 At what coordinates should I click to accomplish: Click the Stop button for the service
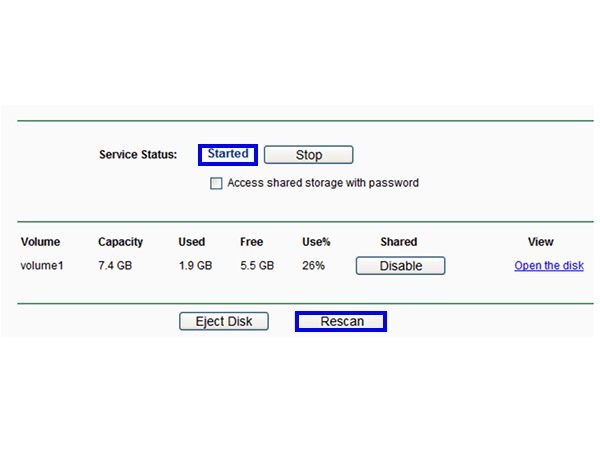(x=308, y=155)
